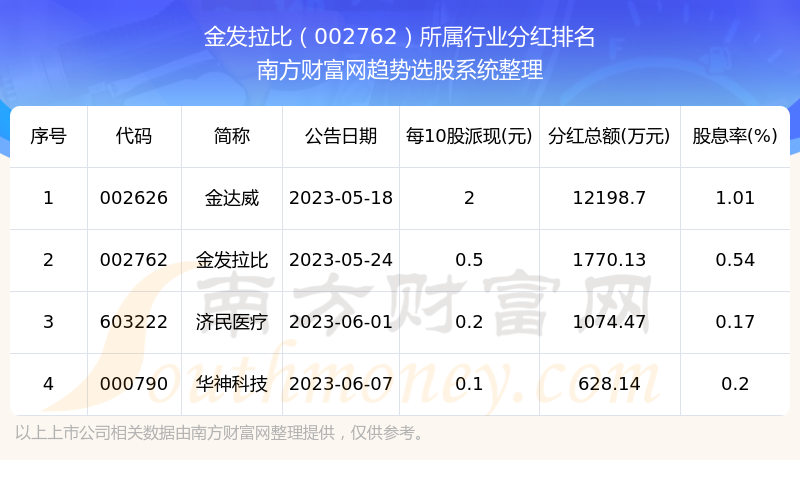The image size is (800, 482).
Task: Click the per-10-share payout 0.2 for 济民医疗
Action: coord(469,322)
